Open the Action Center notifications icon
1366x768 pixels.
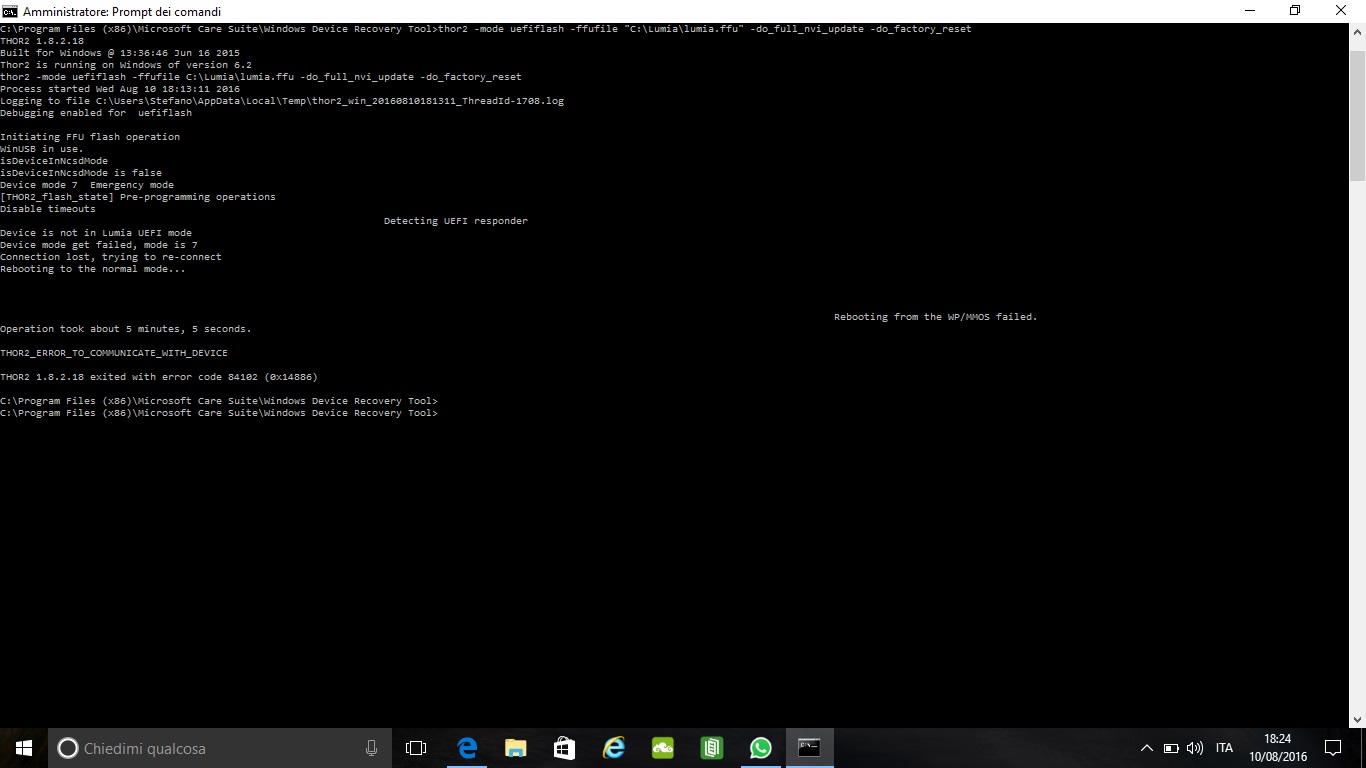tap(1333, 748)
